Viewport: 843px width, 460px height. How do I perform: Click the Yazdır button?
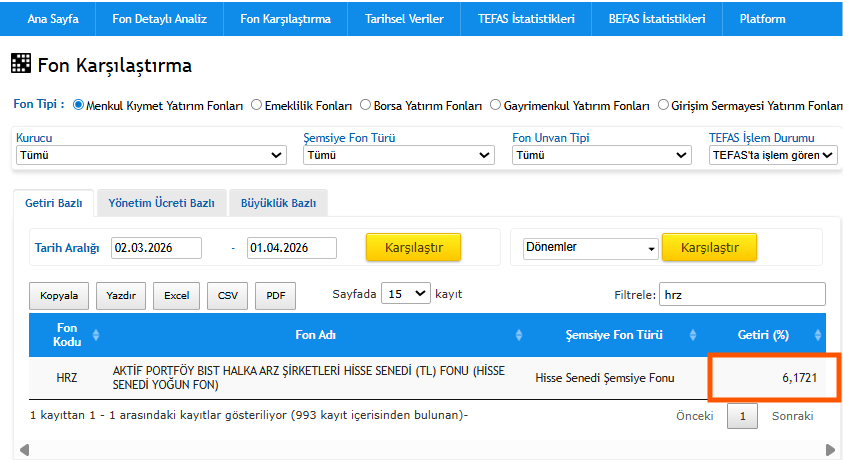pos(121,296)
